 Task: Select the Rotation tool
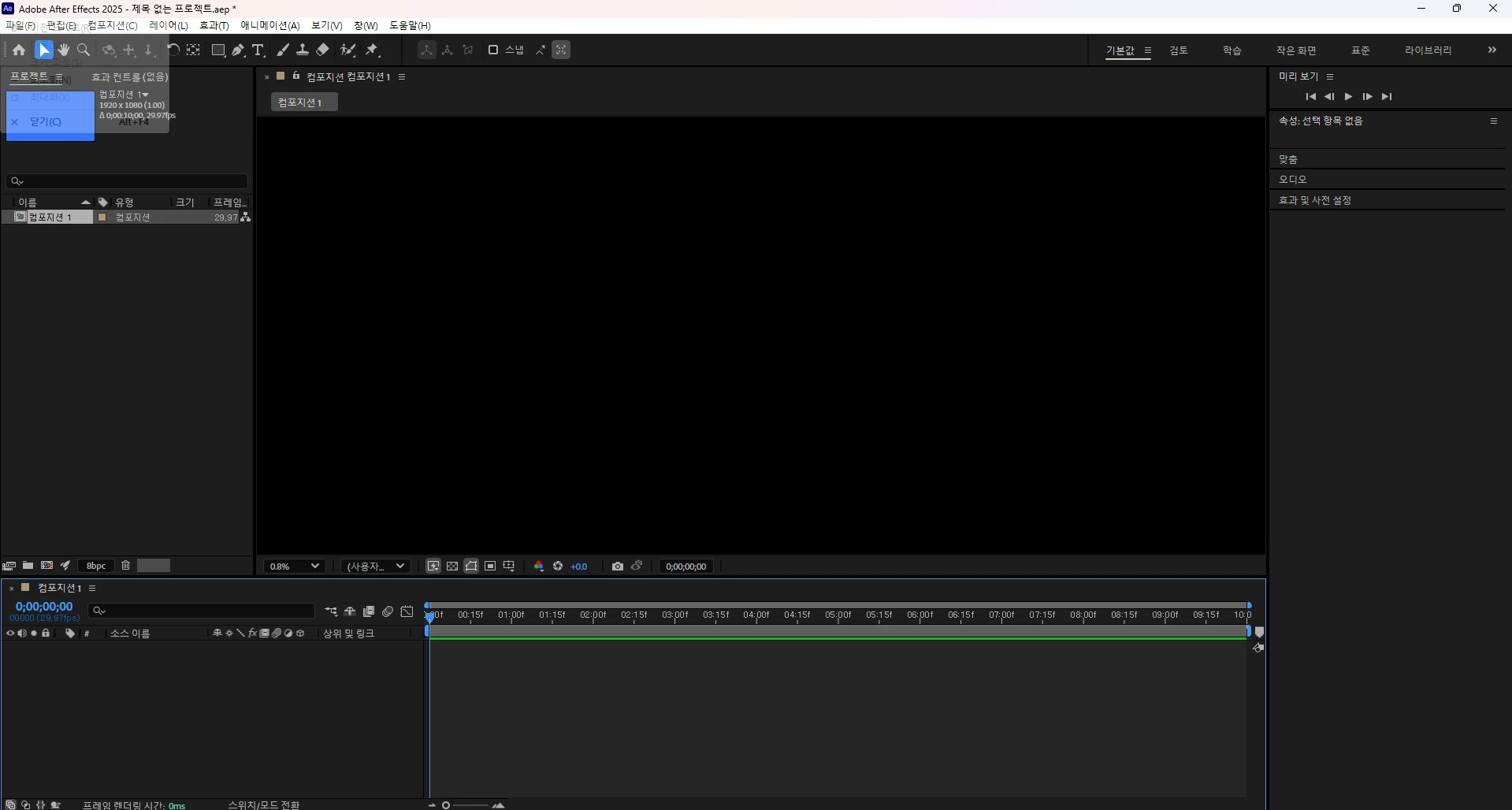click(x=173, y=50)
